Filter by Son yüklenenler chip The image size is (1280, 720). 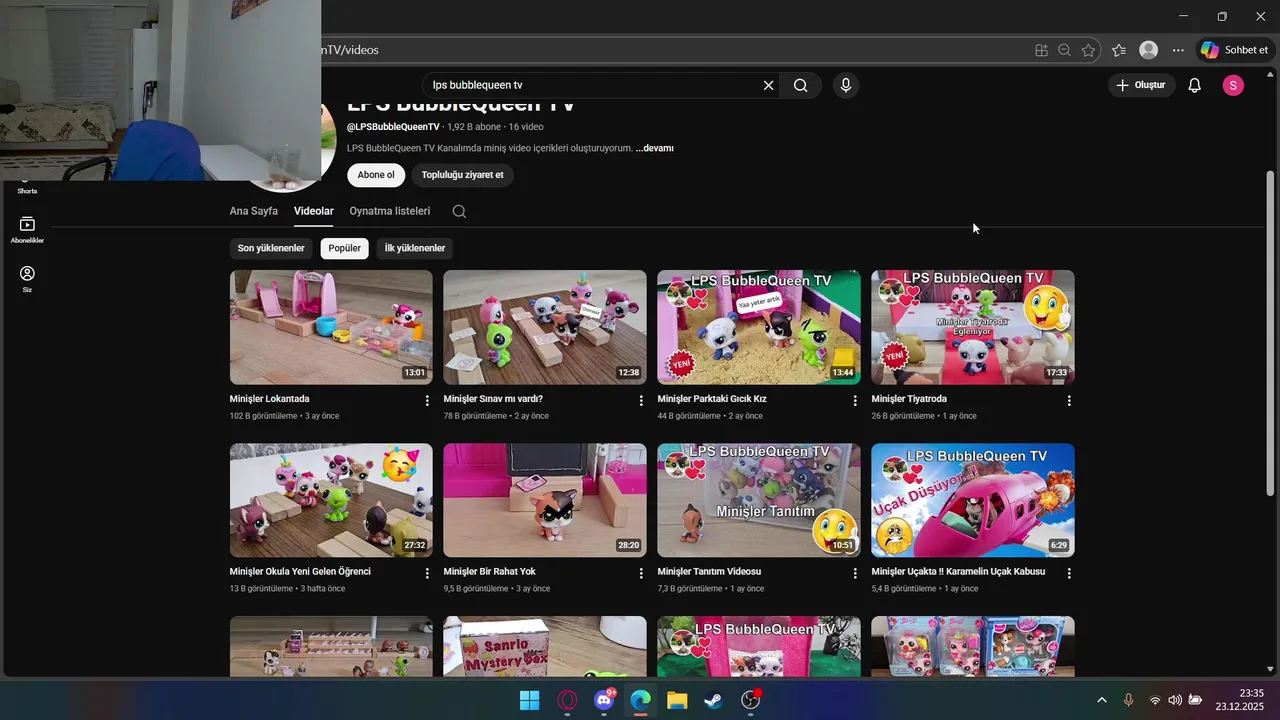[x=271, y=248]
